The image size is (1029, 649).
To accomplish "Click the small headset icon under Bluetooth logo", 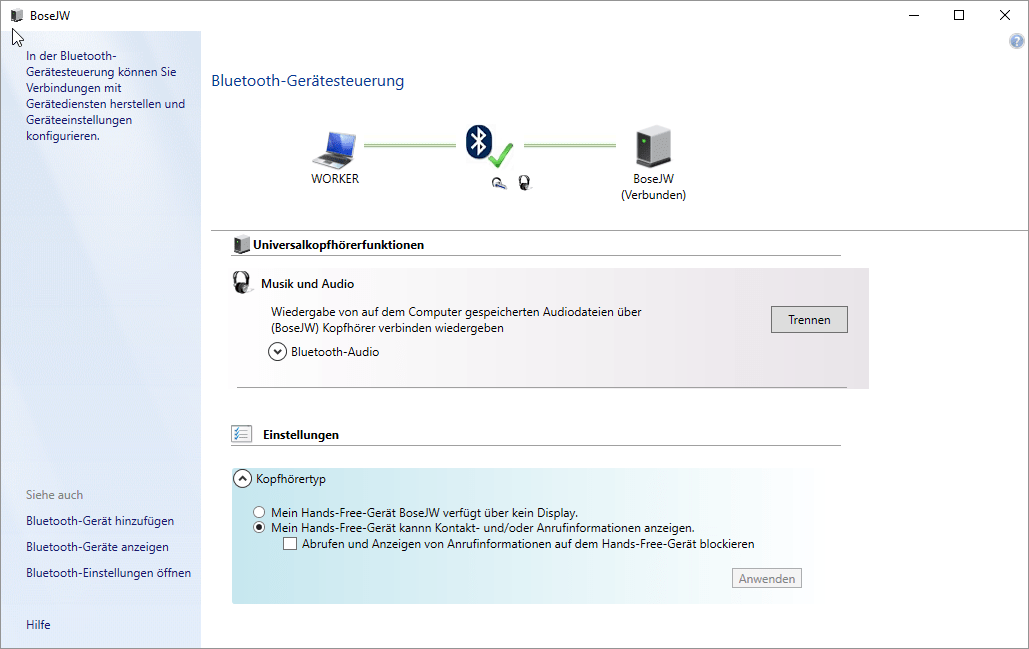I will pos(498,183).
